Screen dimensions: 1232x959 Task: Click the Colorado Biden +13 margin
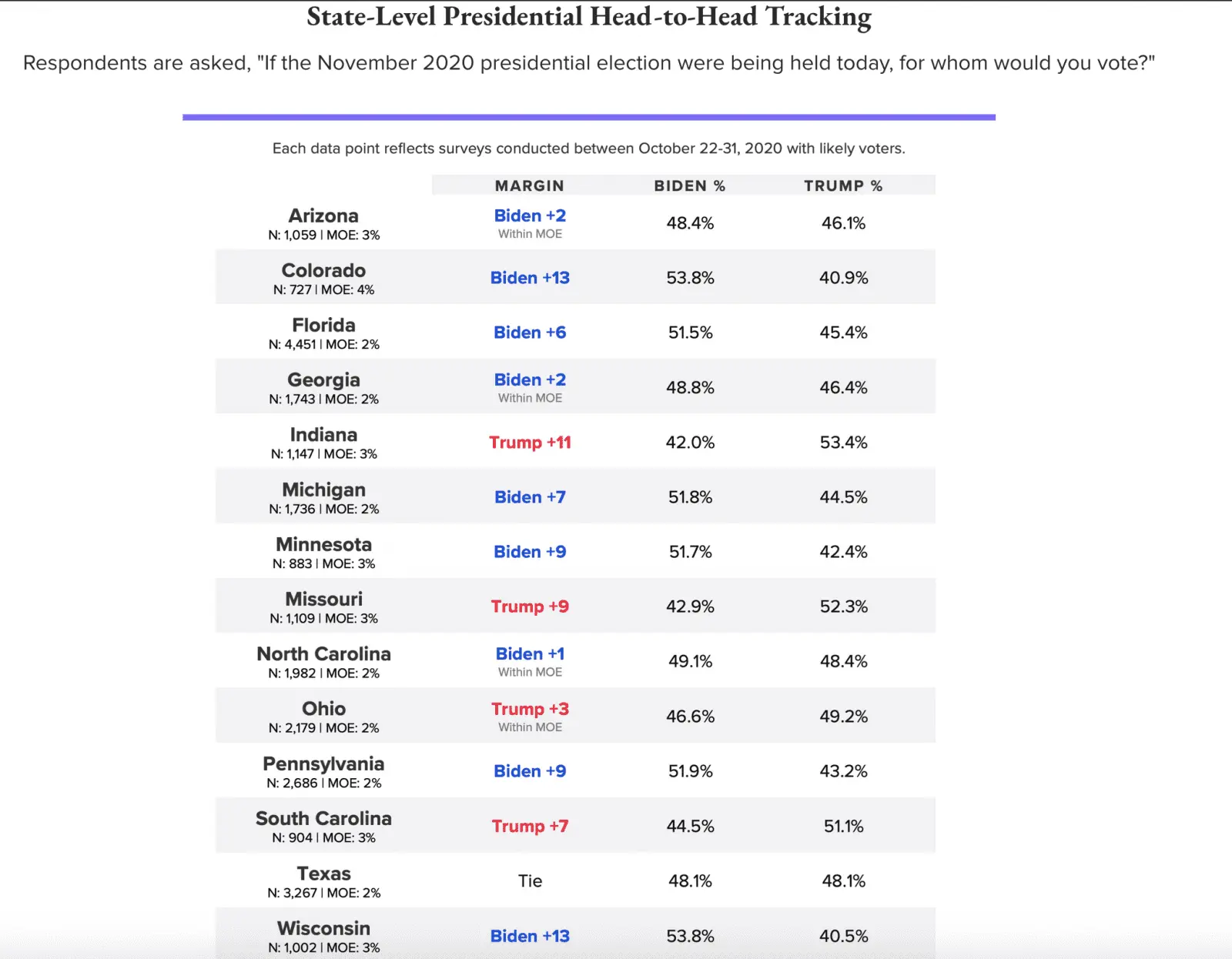(x=530, y=278)
